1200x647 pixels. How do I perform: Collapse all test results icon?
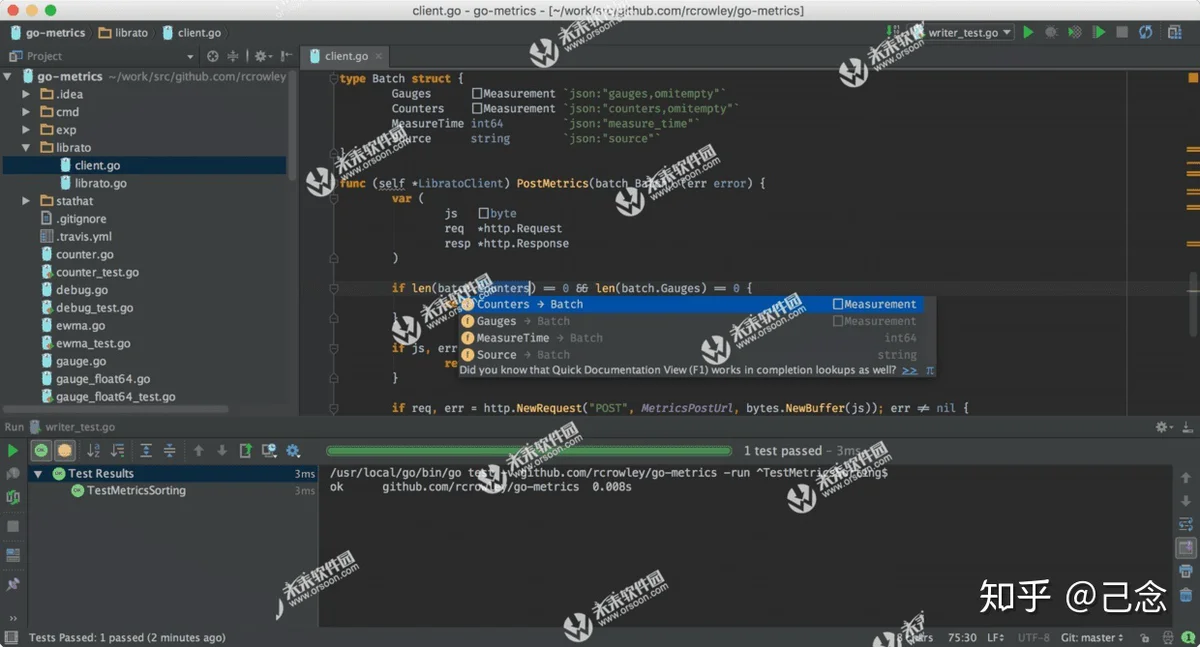tap(170, 451)
